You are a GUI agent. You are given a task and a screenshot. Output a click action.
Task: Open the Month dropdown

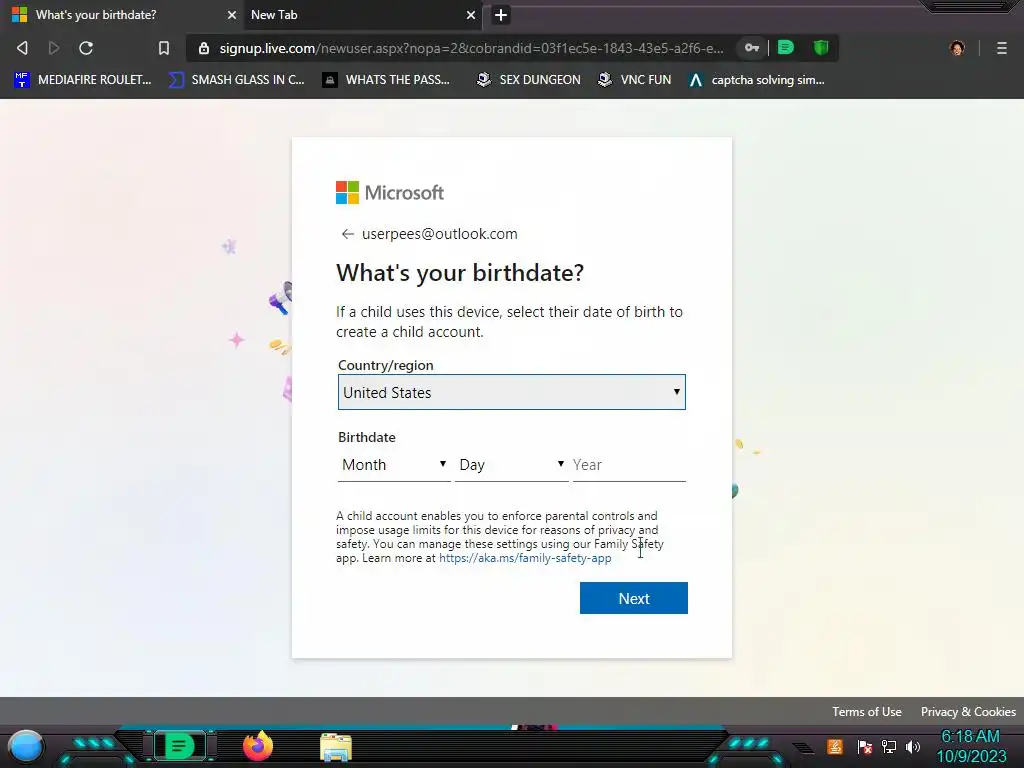click(394, 465)
